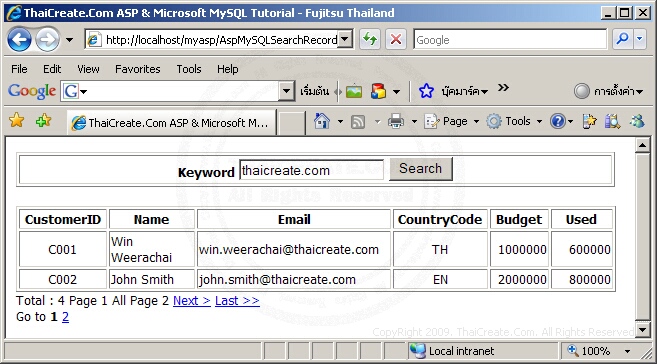Open the Favorites Center yellow star
This screenshot has width=657, height=364.
point(17,121)
